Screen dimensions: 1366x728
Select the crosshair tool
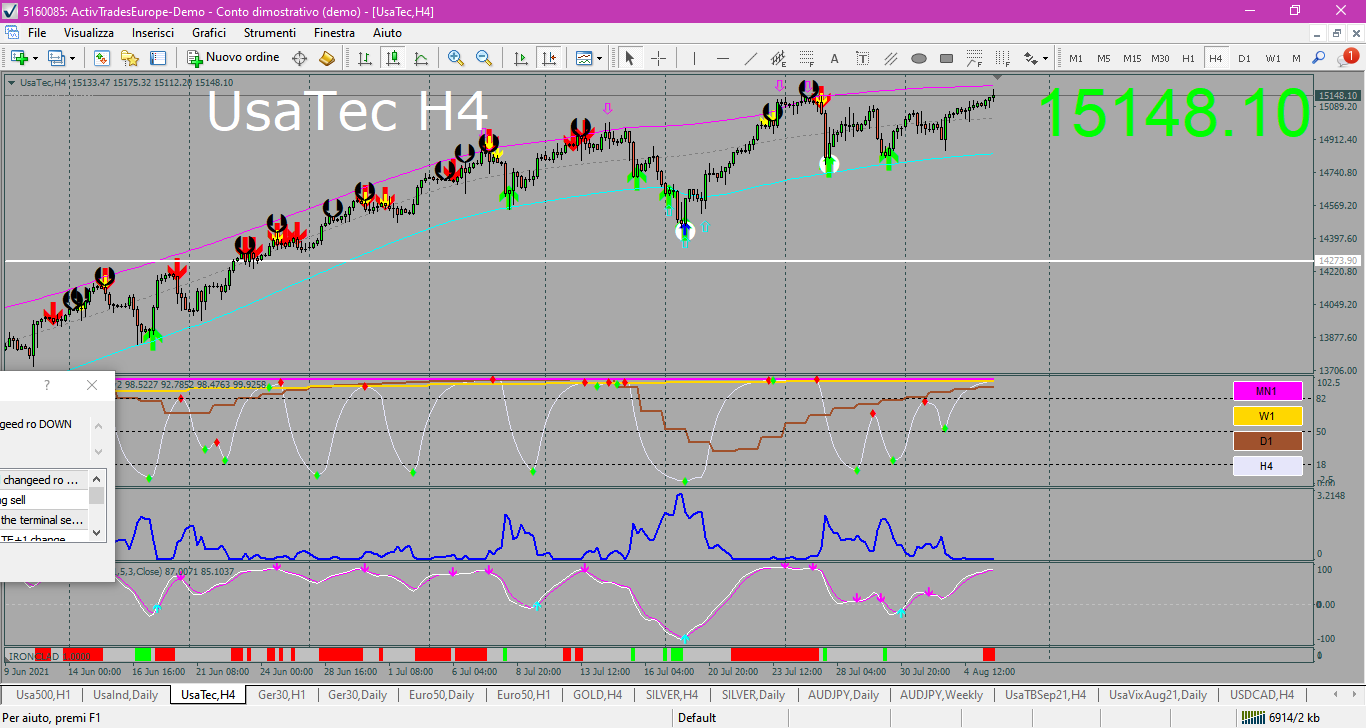point(658,58)
